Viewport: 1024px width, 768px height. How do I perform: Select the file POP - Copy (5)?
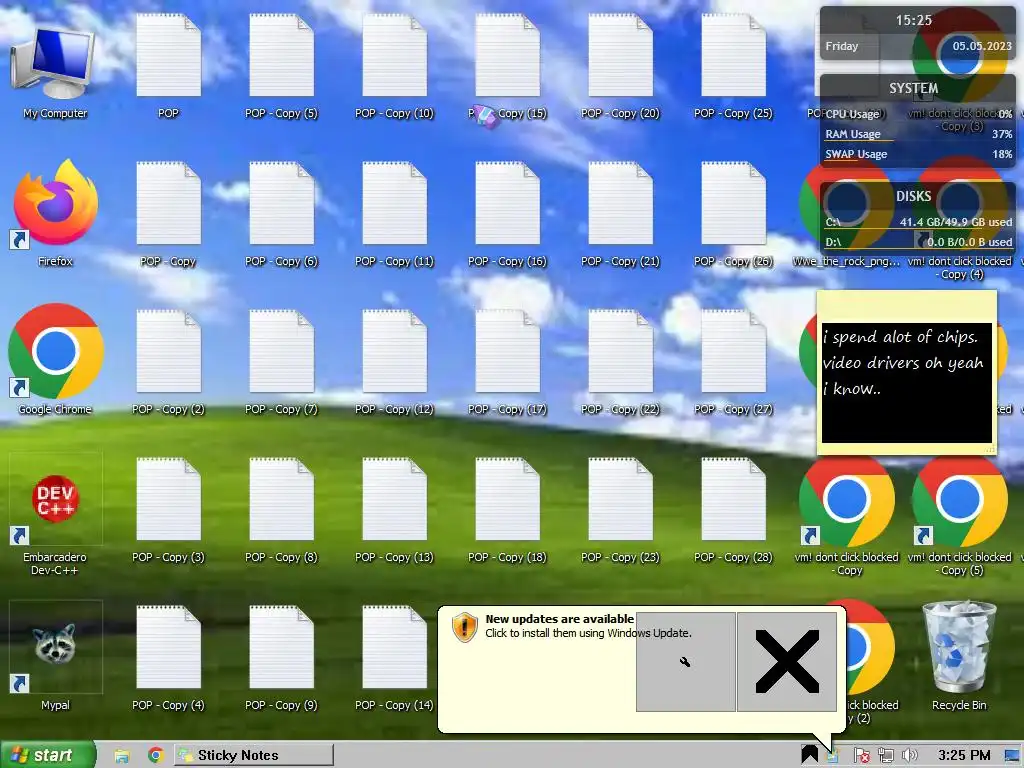(281, 65)
